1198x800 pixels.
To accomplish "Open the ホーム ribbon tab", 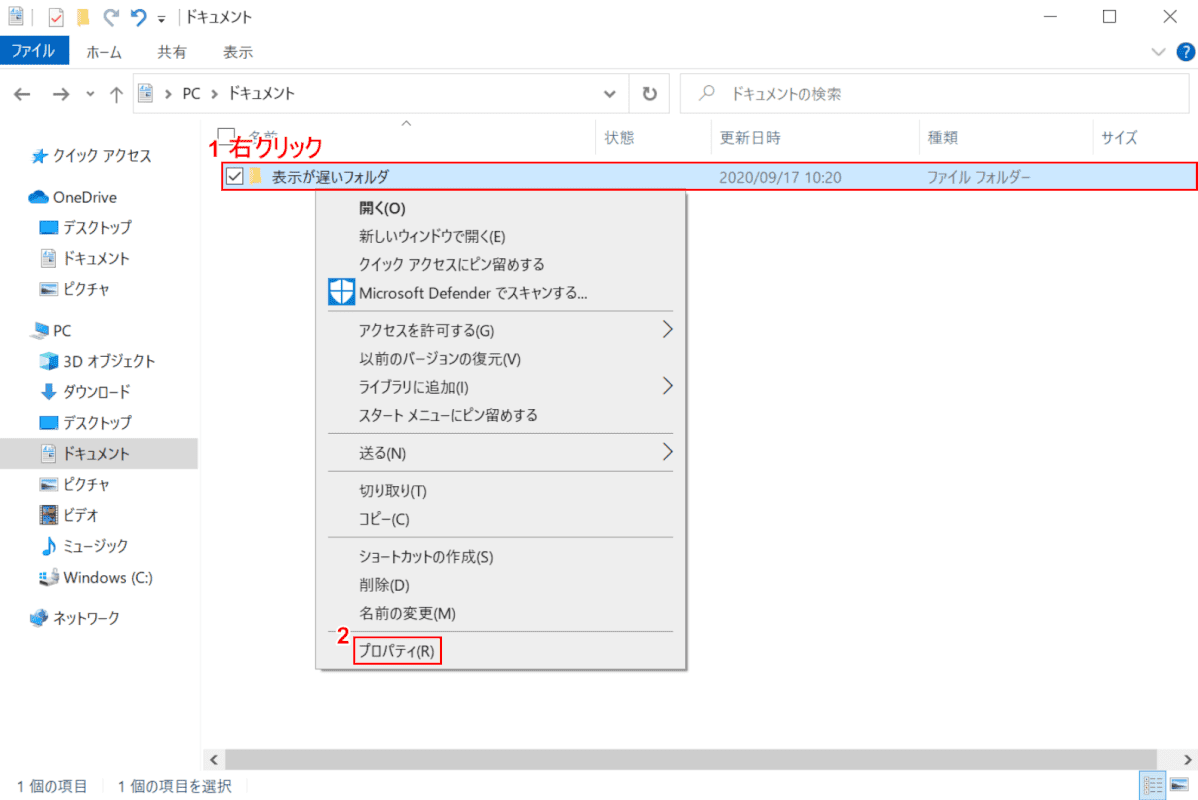I will [x=103, y=52].
